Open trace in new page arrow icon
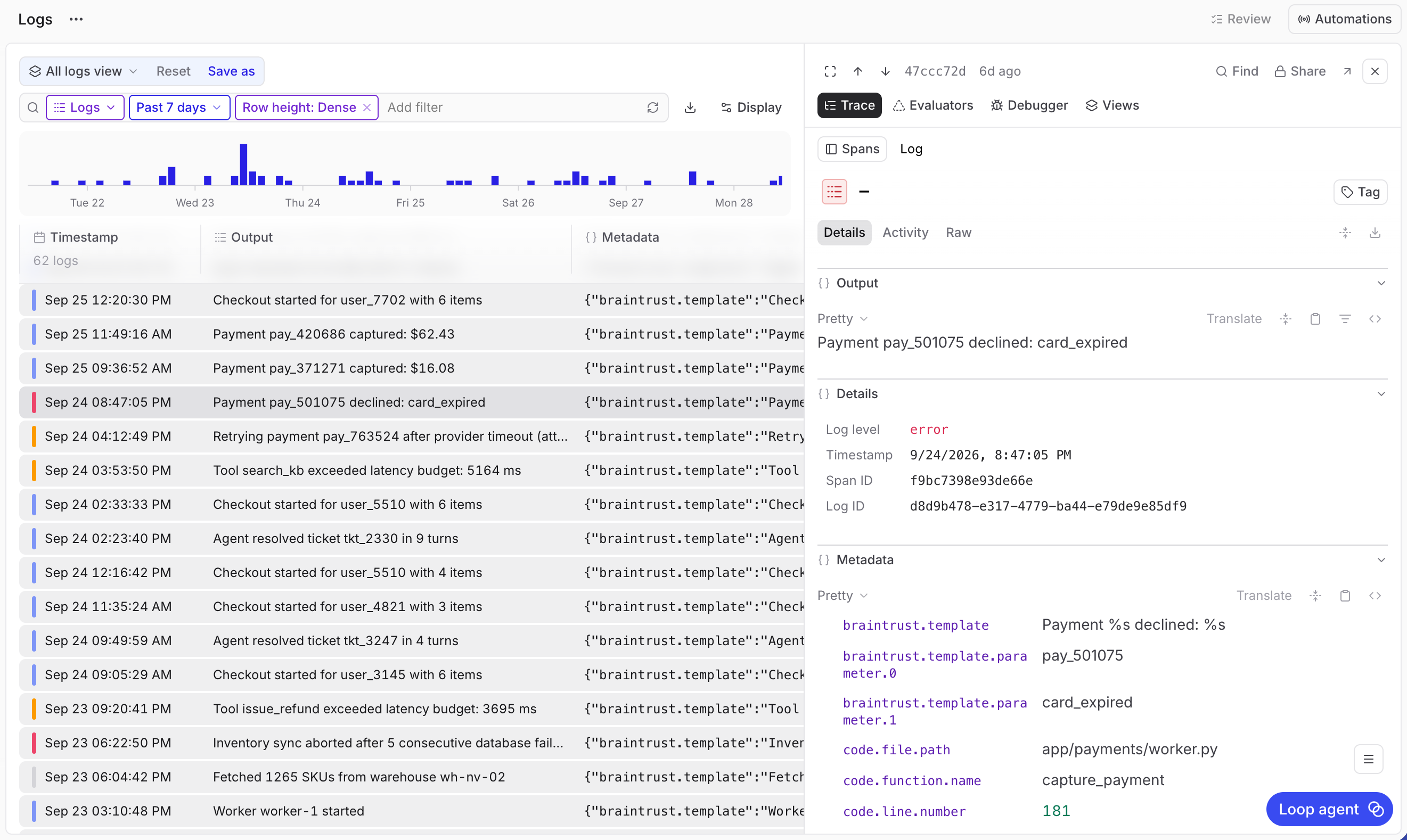The height and width of the screenshot is (840, 1407). click(1347, 71)
